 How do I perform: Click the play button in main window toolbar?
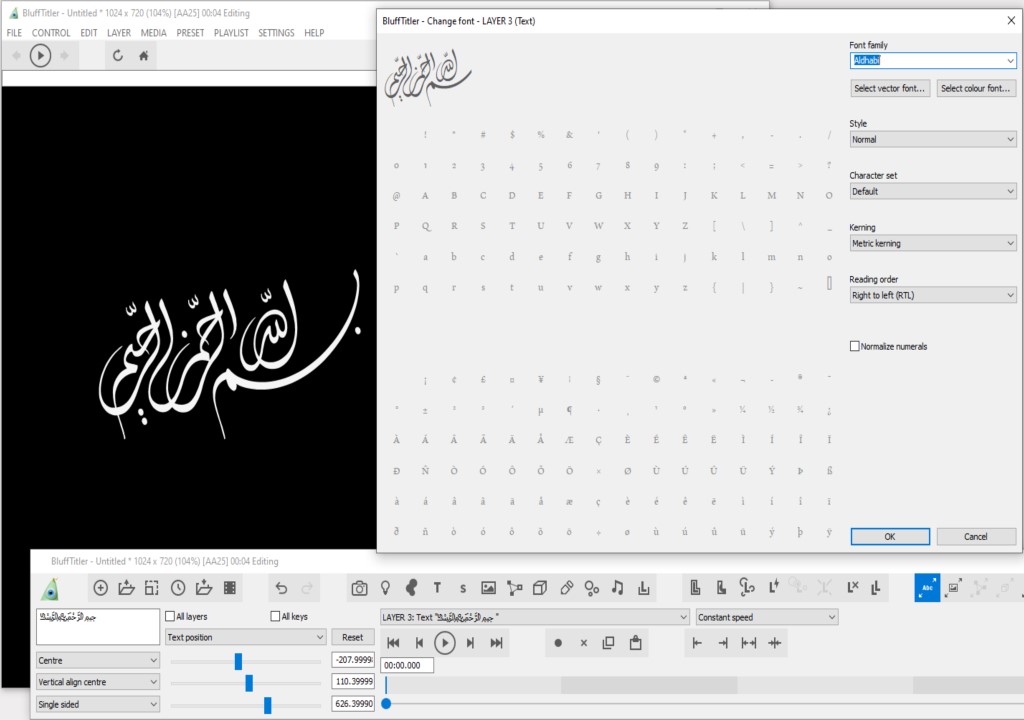point(40,56)
